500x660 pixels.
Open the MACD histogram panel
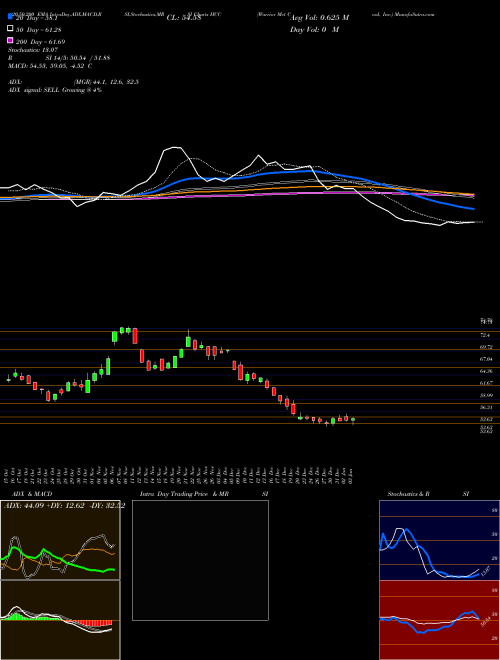coord(60,620)
